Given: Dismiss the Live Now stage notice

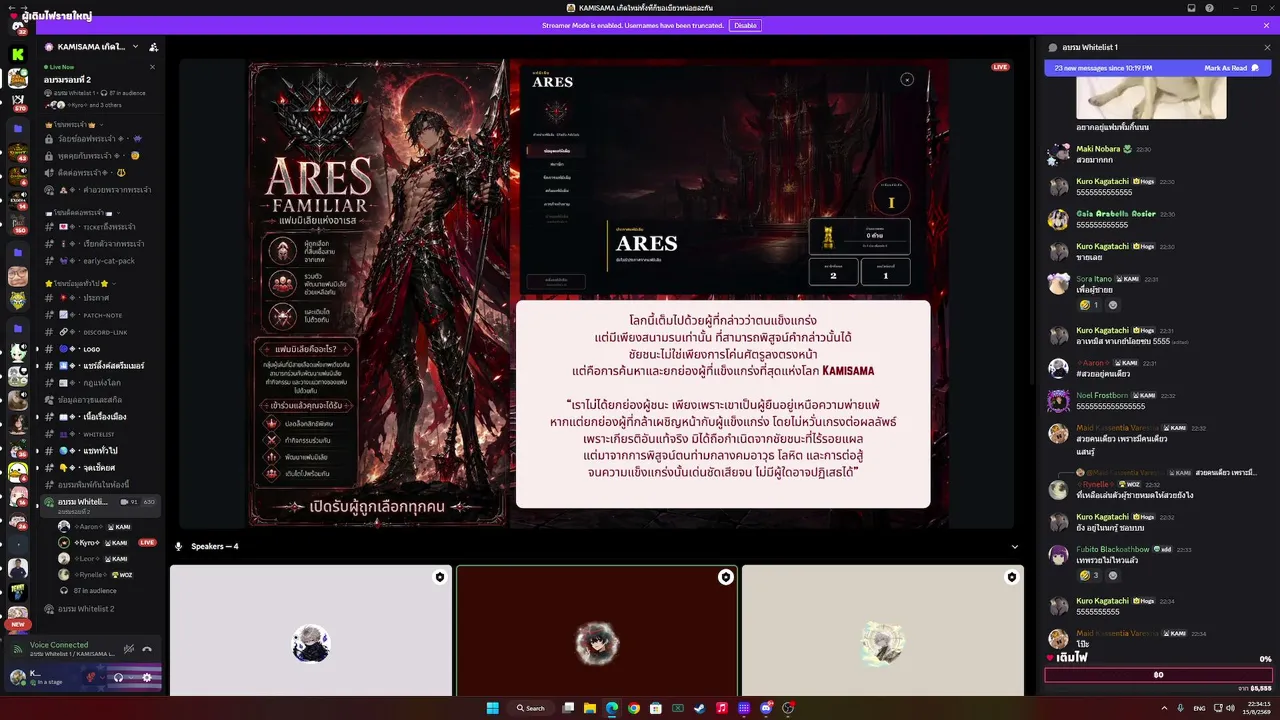Looking at the screenshot, I should pyautogui.click(x=152, y=67).
